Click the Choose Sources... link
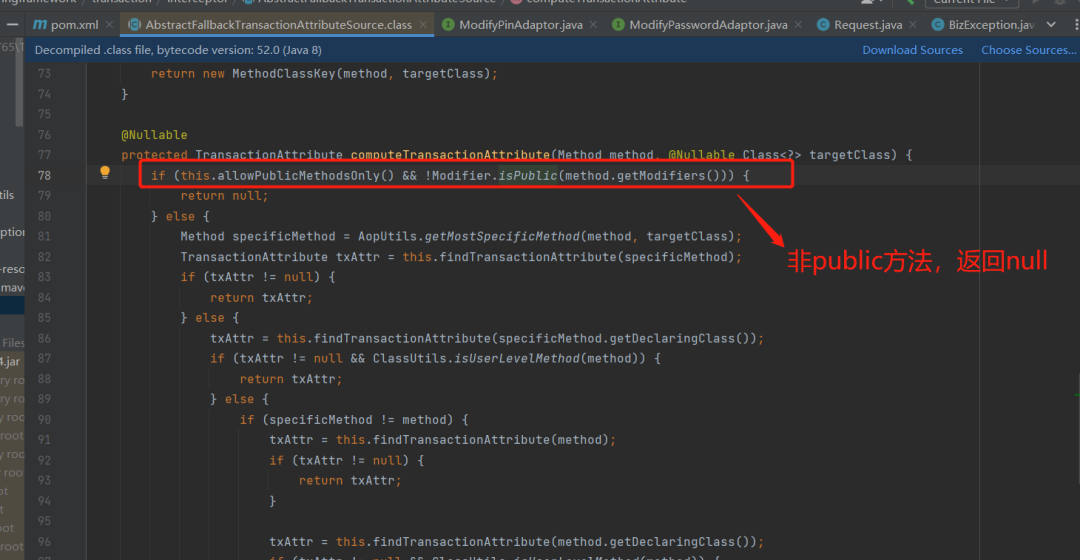 [x=1028, y=50]
